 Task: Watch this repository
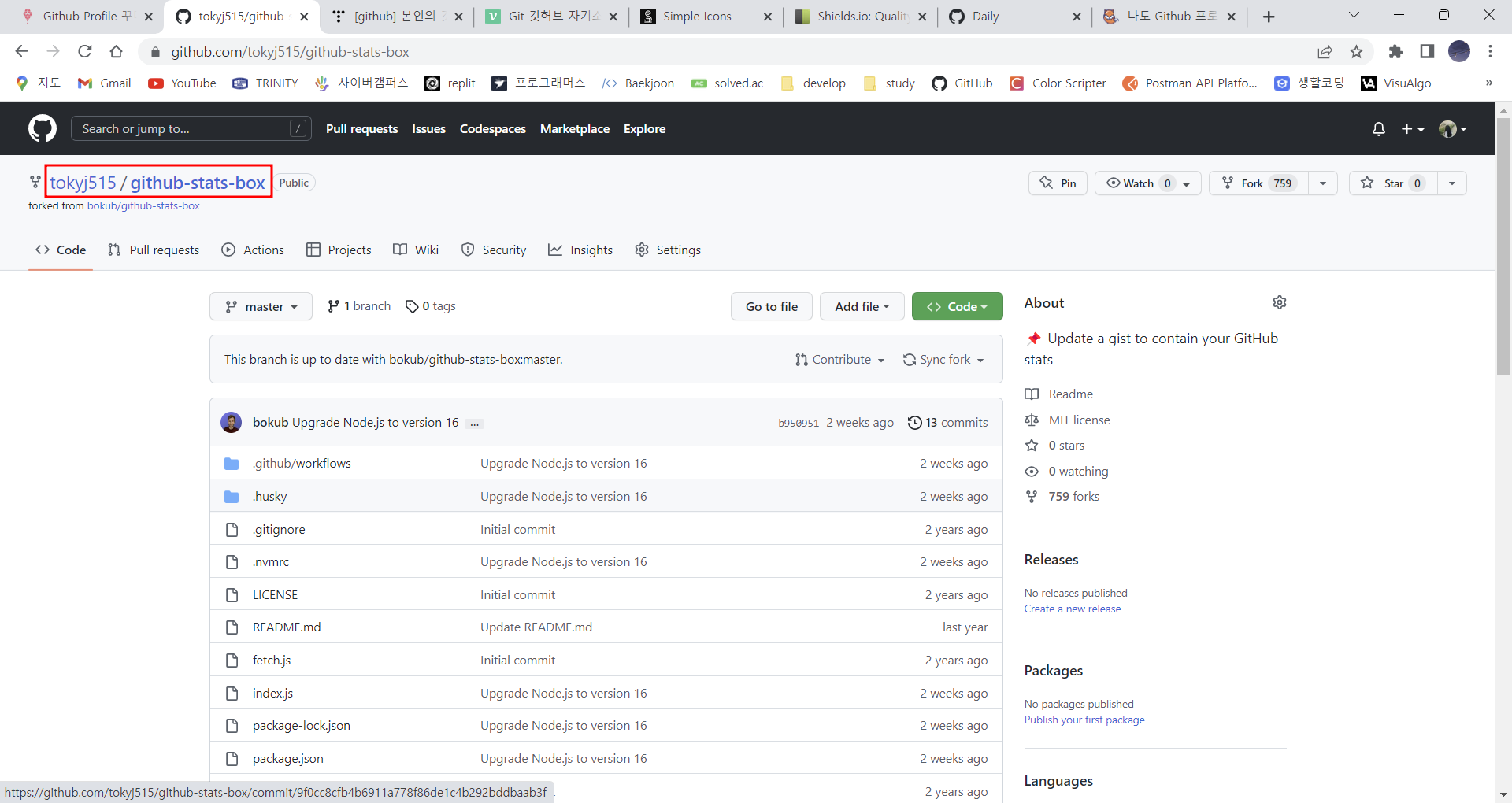[1139, 183]
